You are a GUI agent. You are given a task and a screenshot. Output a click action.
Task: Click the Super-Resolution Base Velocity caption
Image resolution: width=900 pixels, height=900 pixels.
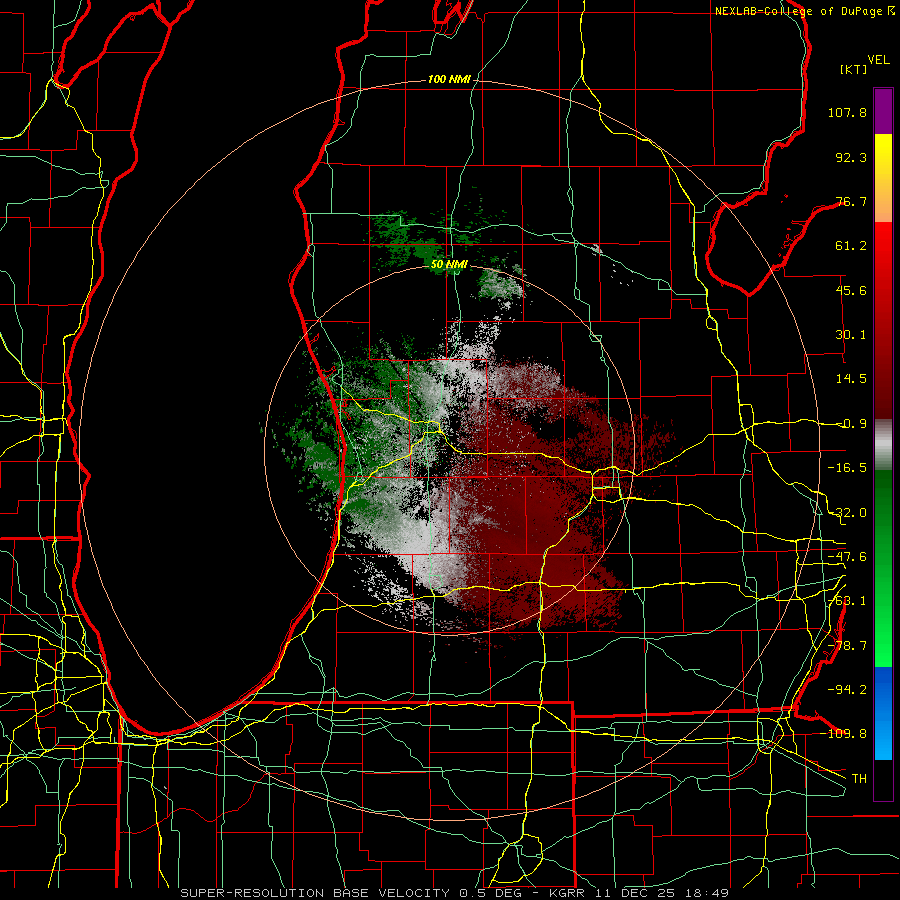455,893
